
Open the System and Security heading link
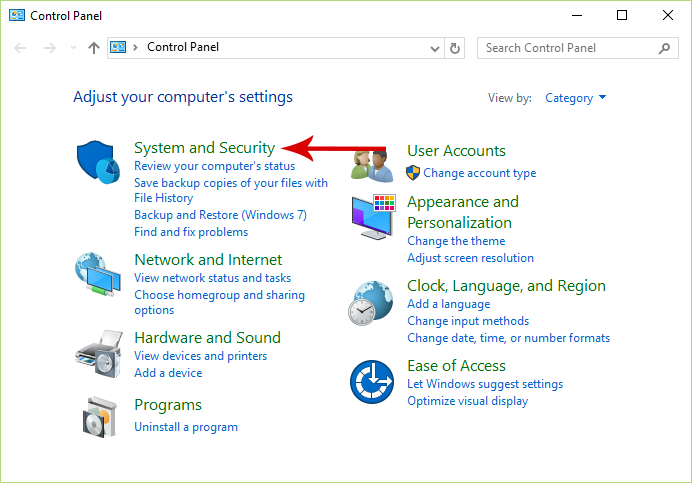204,147
